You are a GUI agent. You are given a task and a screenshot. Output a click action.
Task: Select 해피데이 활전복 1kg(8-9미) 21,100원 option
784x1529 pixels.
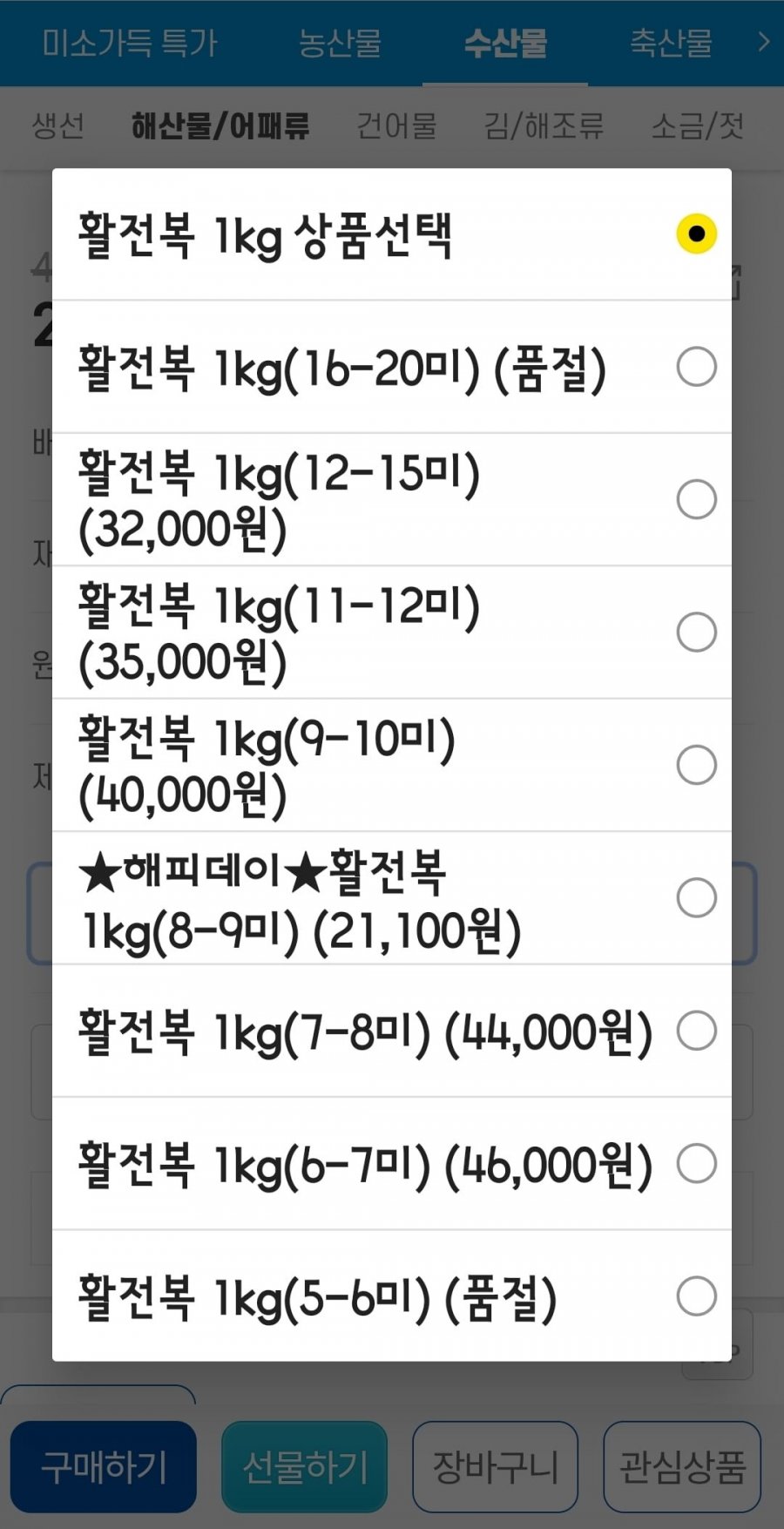pyautogui.click(x=695, y=897)
